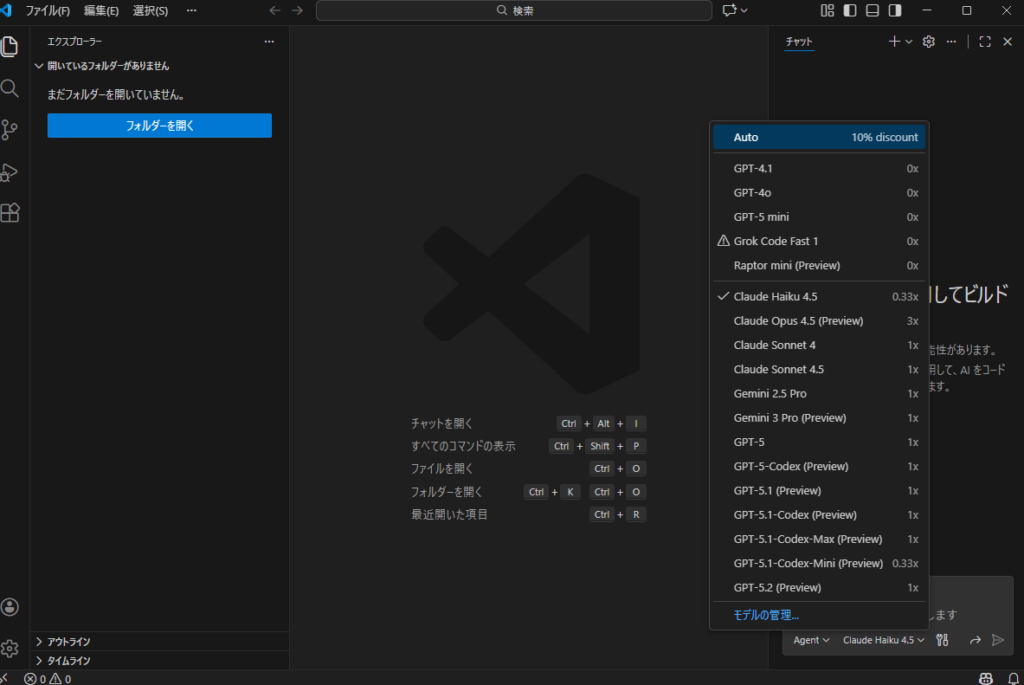
Task: Choose Gemini 2.5 Pro from model list
Action: [770, 394]
